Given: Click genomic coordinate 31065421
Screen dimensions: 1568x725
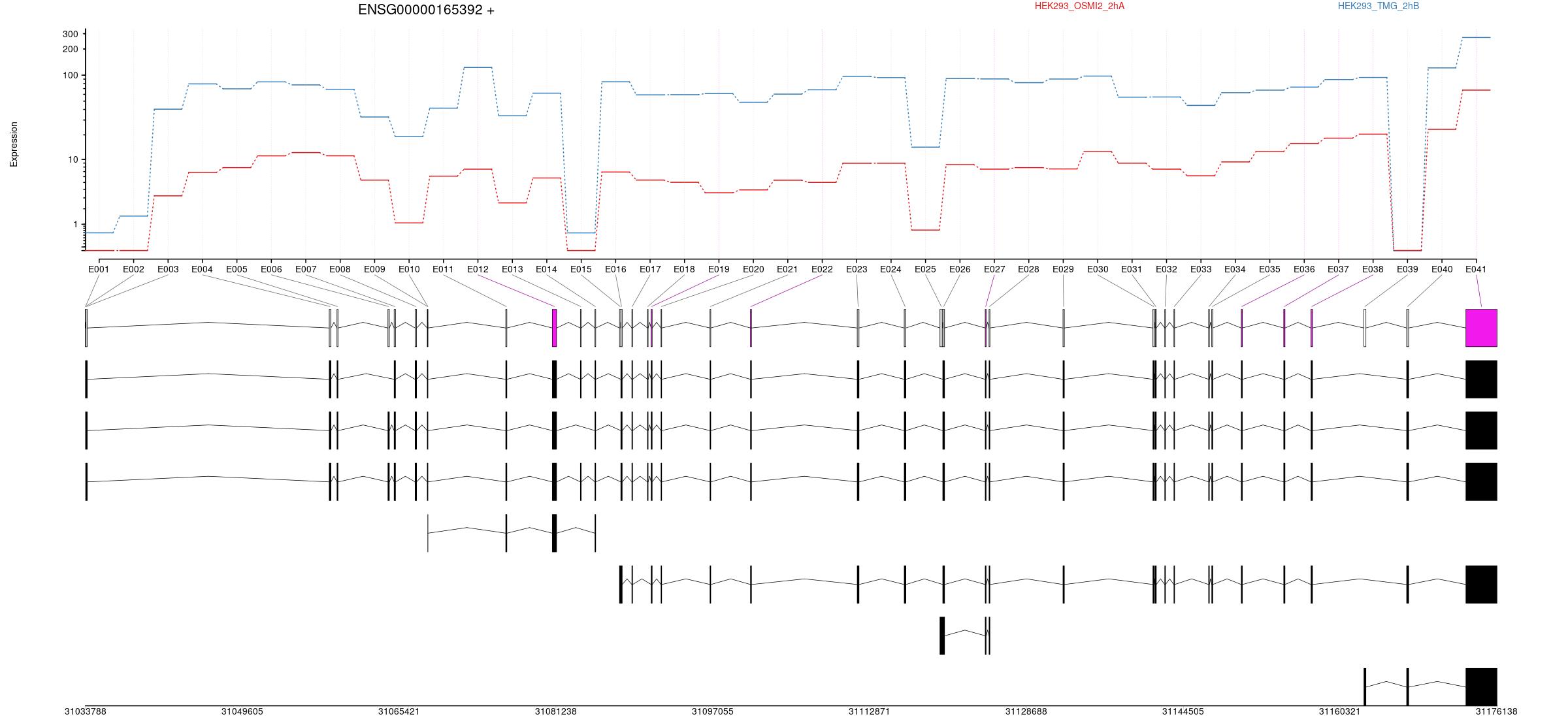Looking at the screenshot, I should (x=399, y=711).
